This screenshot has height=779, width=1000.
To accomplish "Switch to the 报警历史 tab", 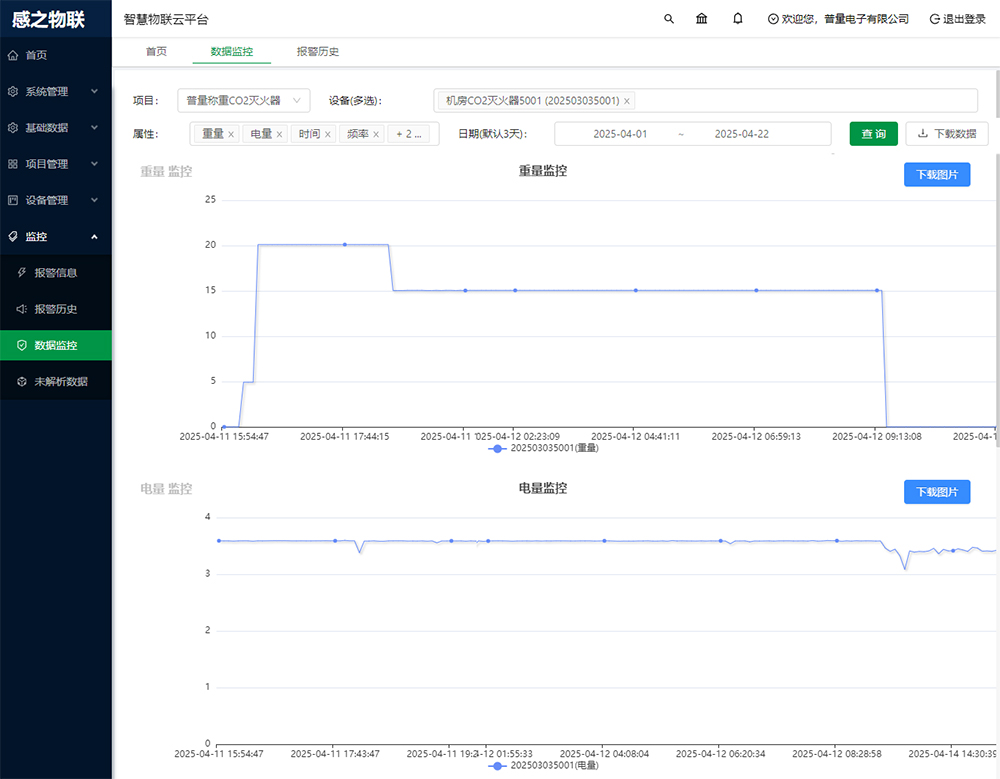I will coord(317,51).
